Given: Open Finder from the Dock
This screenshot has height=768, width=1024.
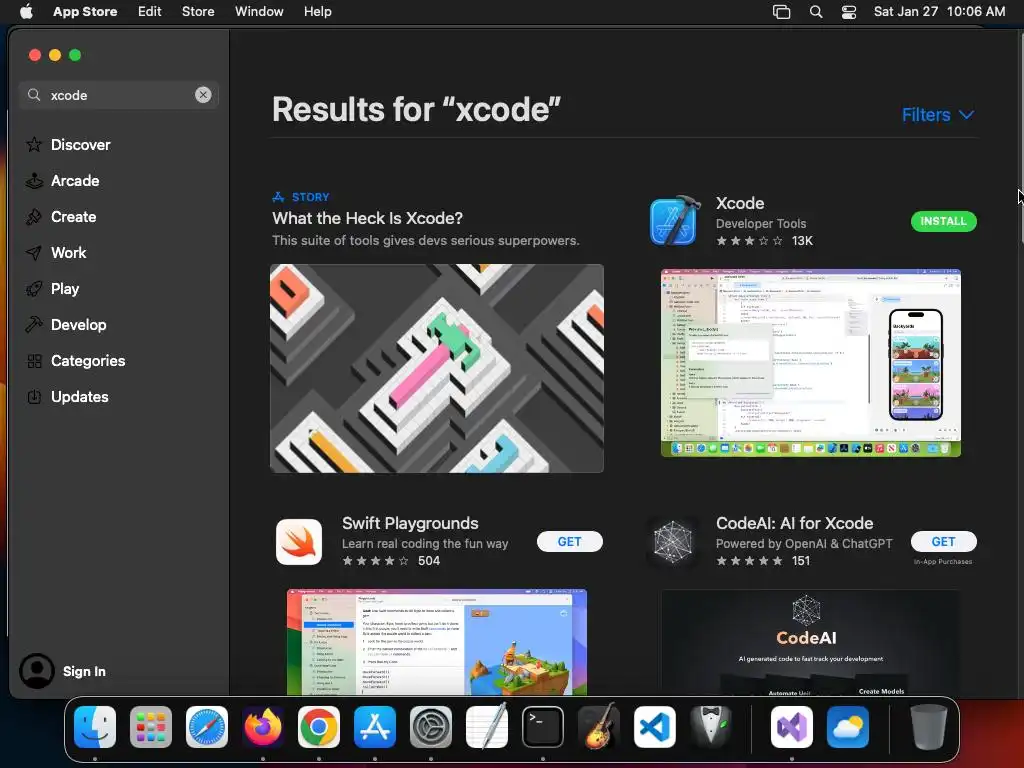Looking at the screenshot, I should pos(95,727).
